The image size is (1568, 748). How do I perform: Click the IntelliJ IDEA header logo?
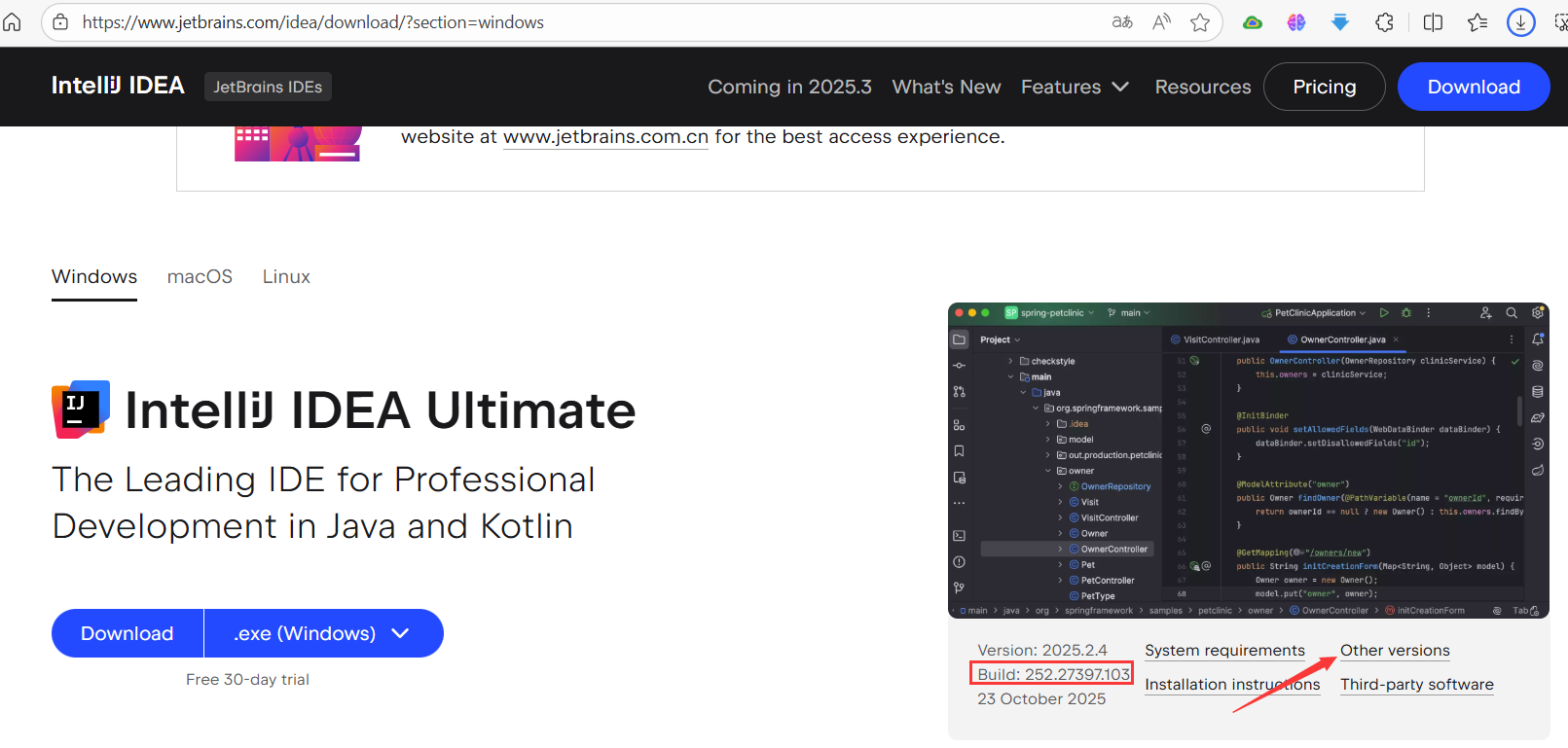click(118, 86)
